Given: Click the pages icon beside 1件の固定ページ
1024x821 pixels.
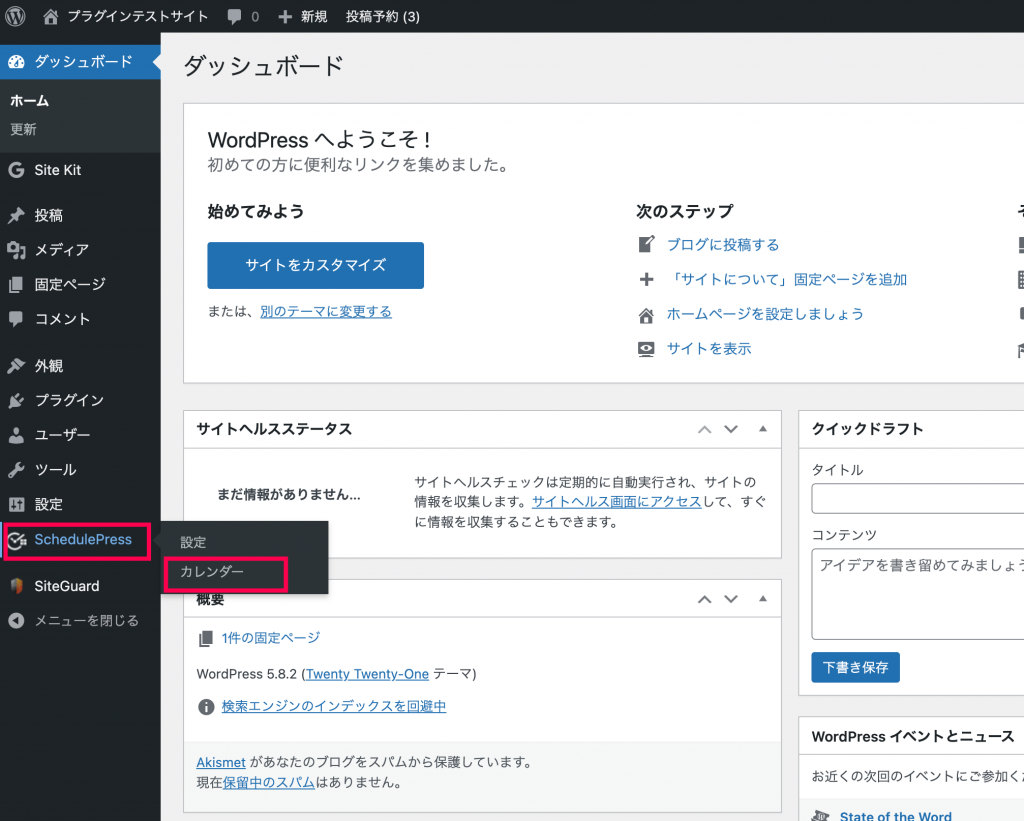Looking at the screenshot, I should [x=206, y=638].
